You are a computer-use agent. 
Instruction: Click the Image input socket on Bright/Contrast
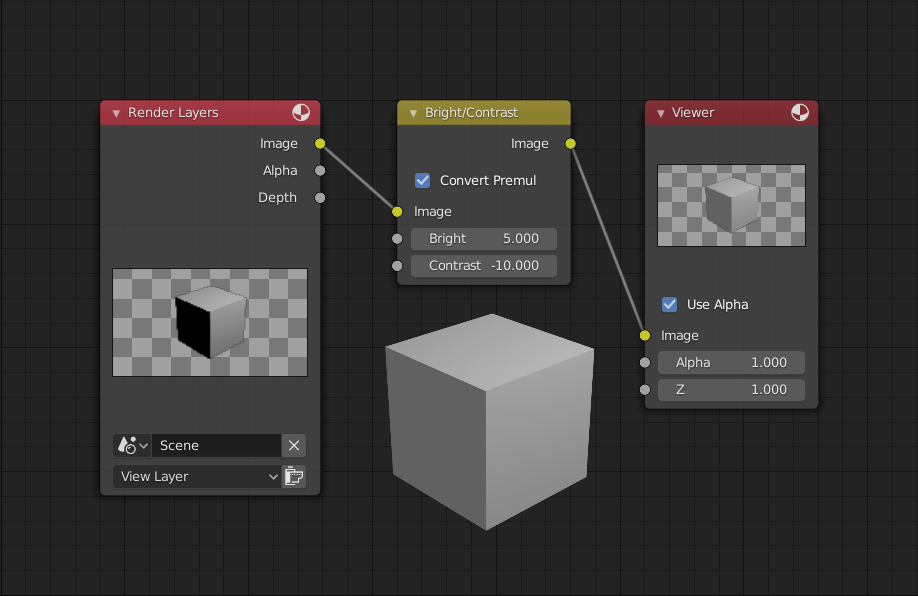click(x=397, y=211)
